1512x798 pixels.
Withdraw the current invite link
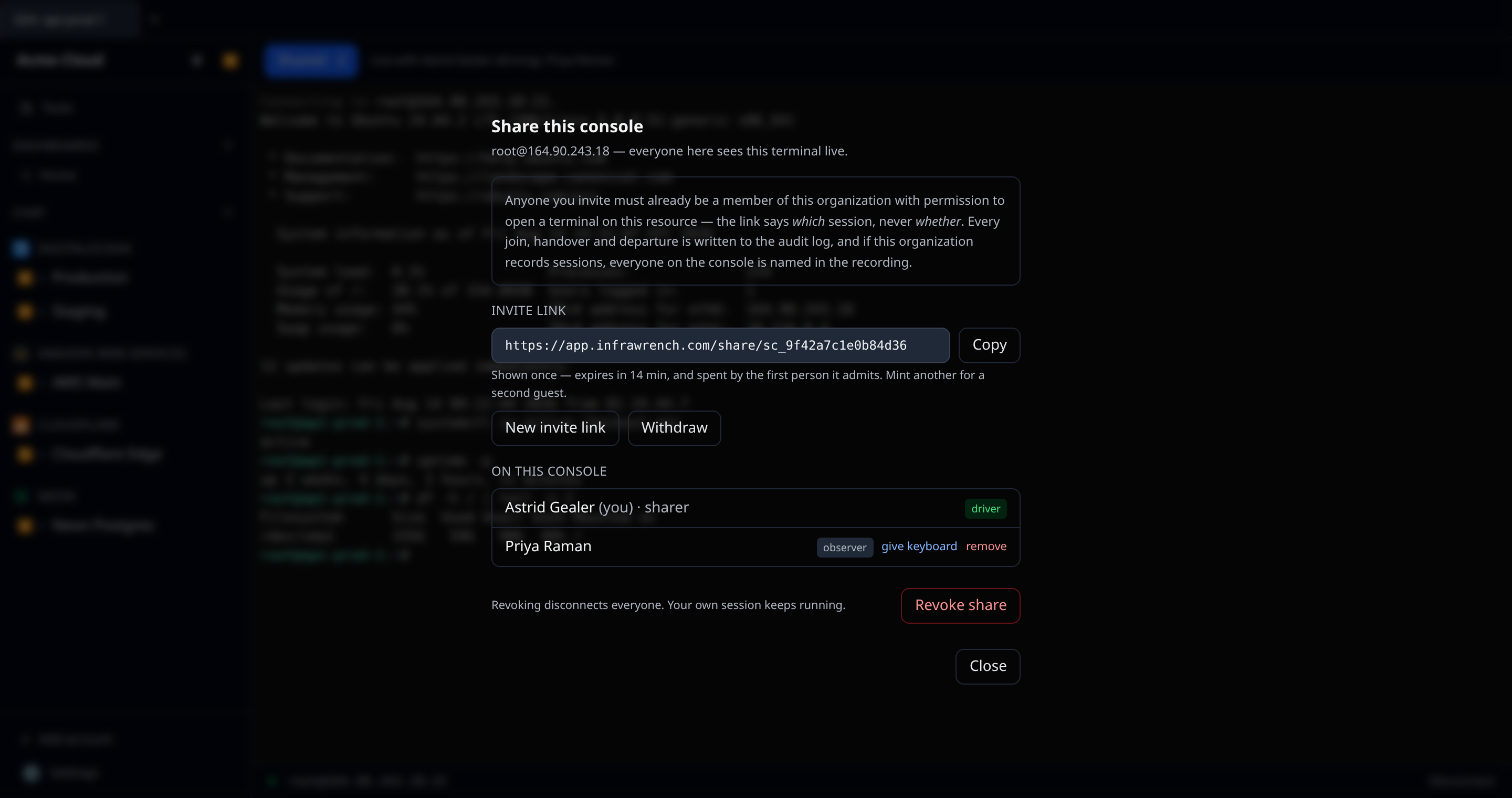coord(674,428)
